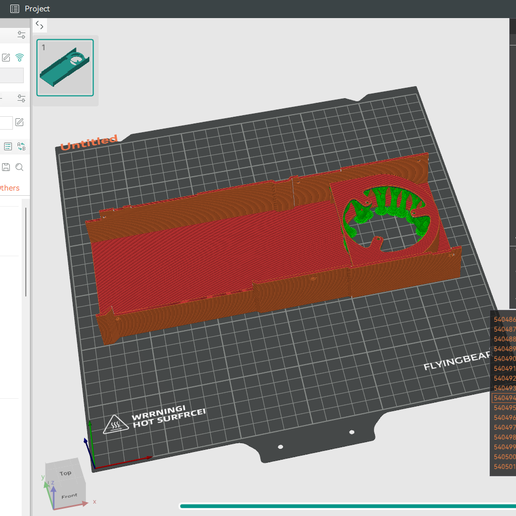Open printer section settings sliders icon
The width and height of the screenshot is (516, 516).
(21, 35)
